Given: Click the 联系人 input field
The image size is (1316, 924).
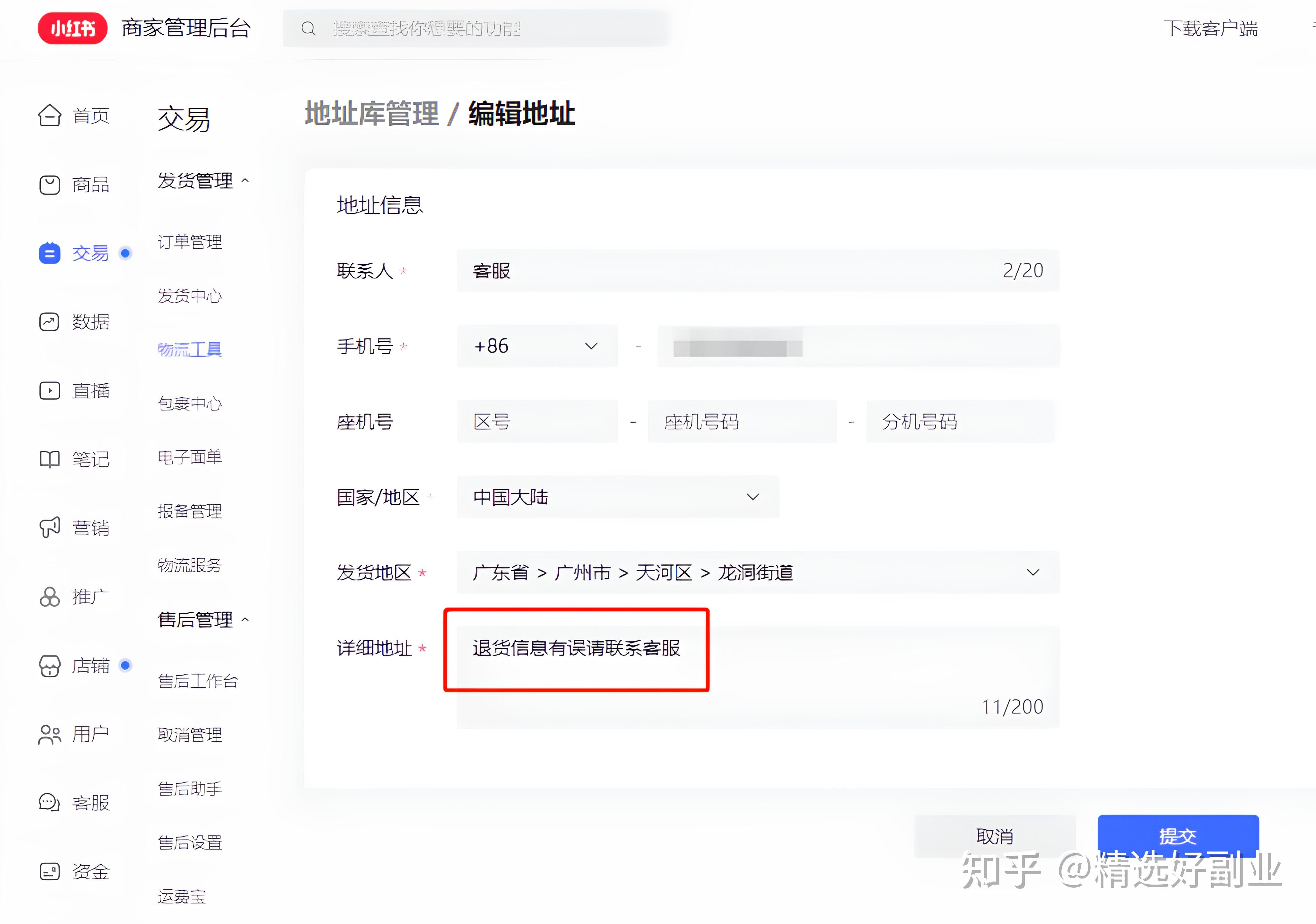Looking at the screenshot, I should click(x=758, y=270).
